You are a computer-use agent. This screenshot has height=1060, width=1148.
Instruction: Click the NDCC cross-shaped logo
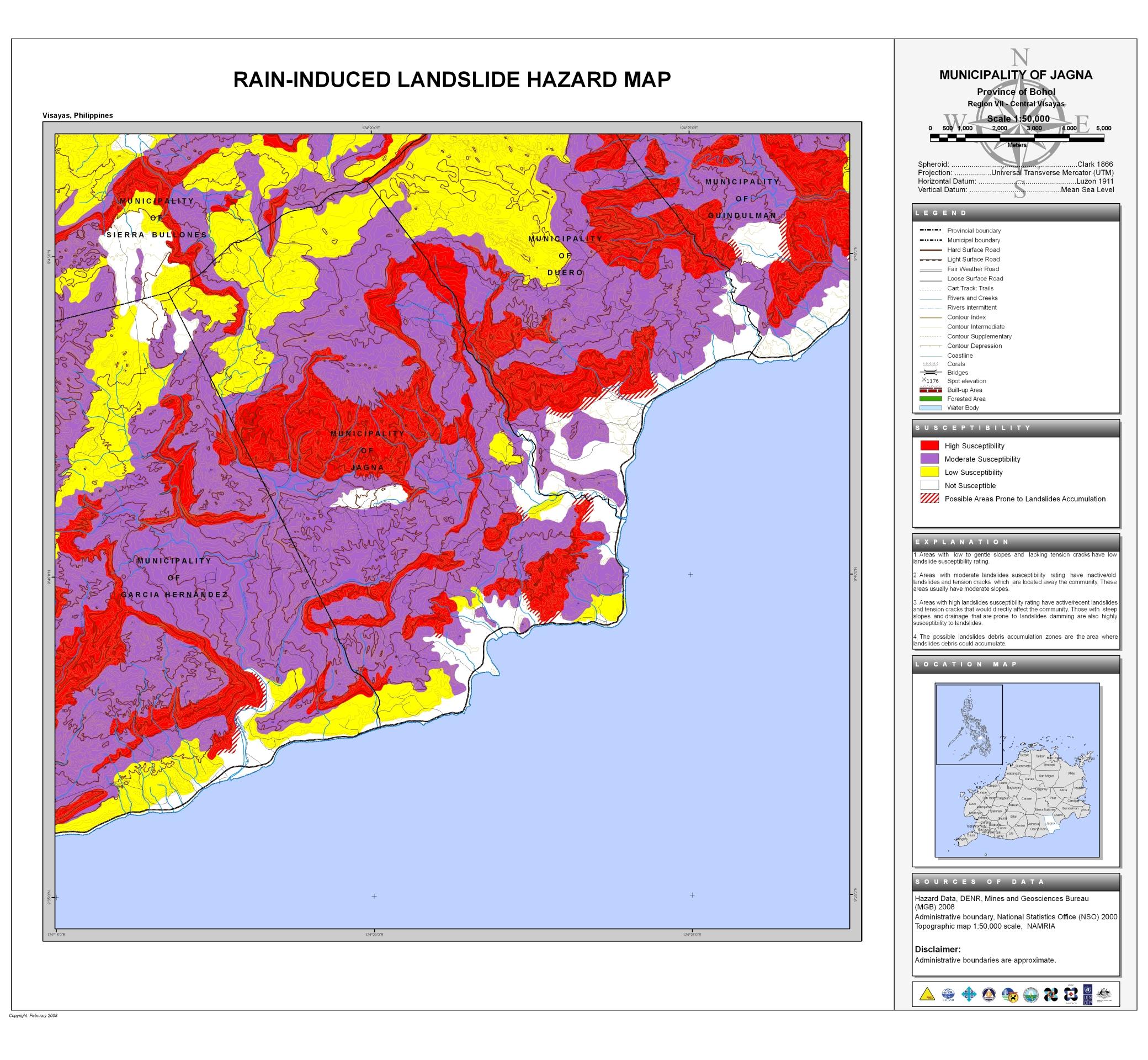tap(969, 994)
